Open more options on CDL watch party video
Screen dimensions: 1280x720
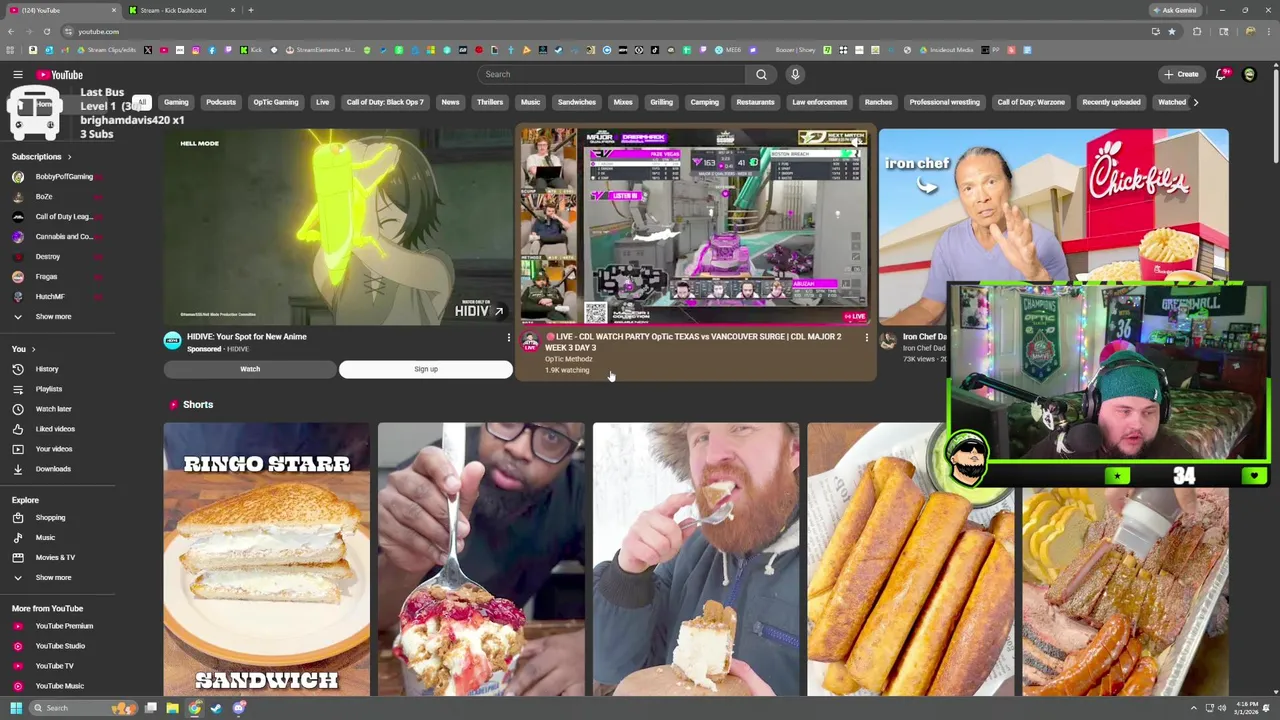click(x=867, y=338)
